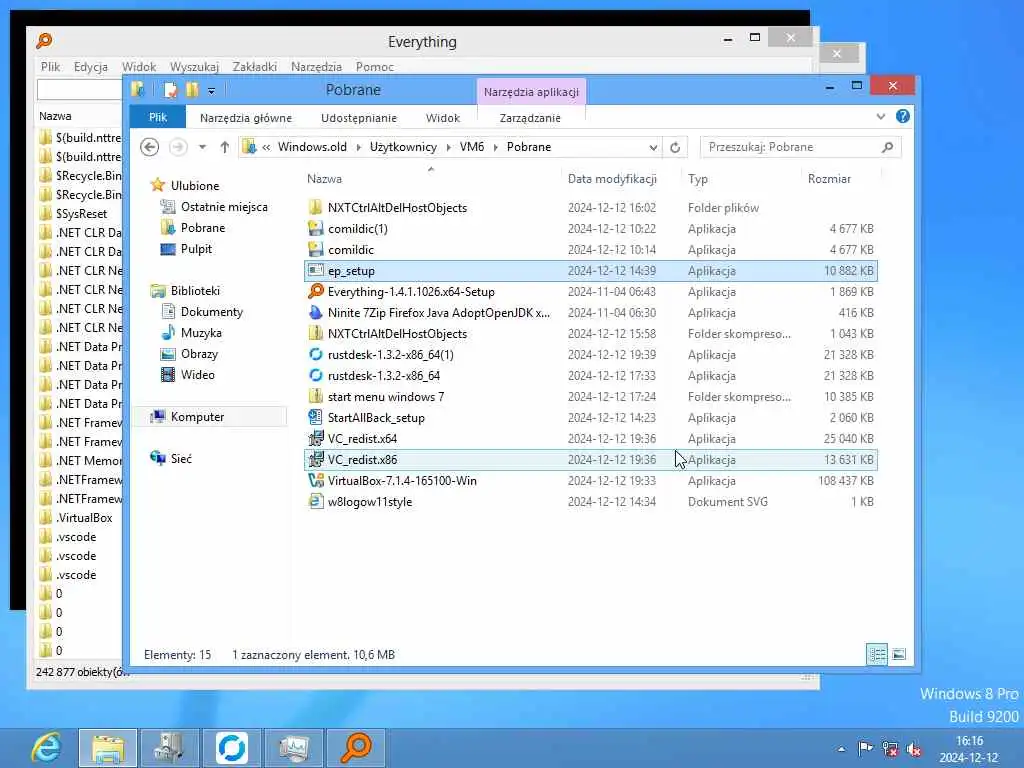This screenshot has width=1024, height=768.
Task: Click the Windows.old breadcrumb segment
Action: point(312,147)
